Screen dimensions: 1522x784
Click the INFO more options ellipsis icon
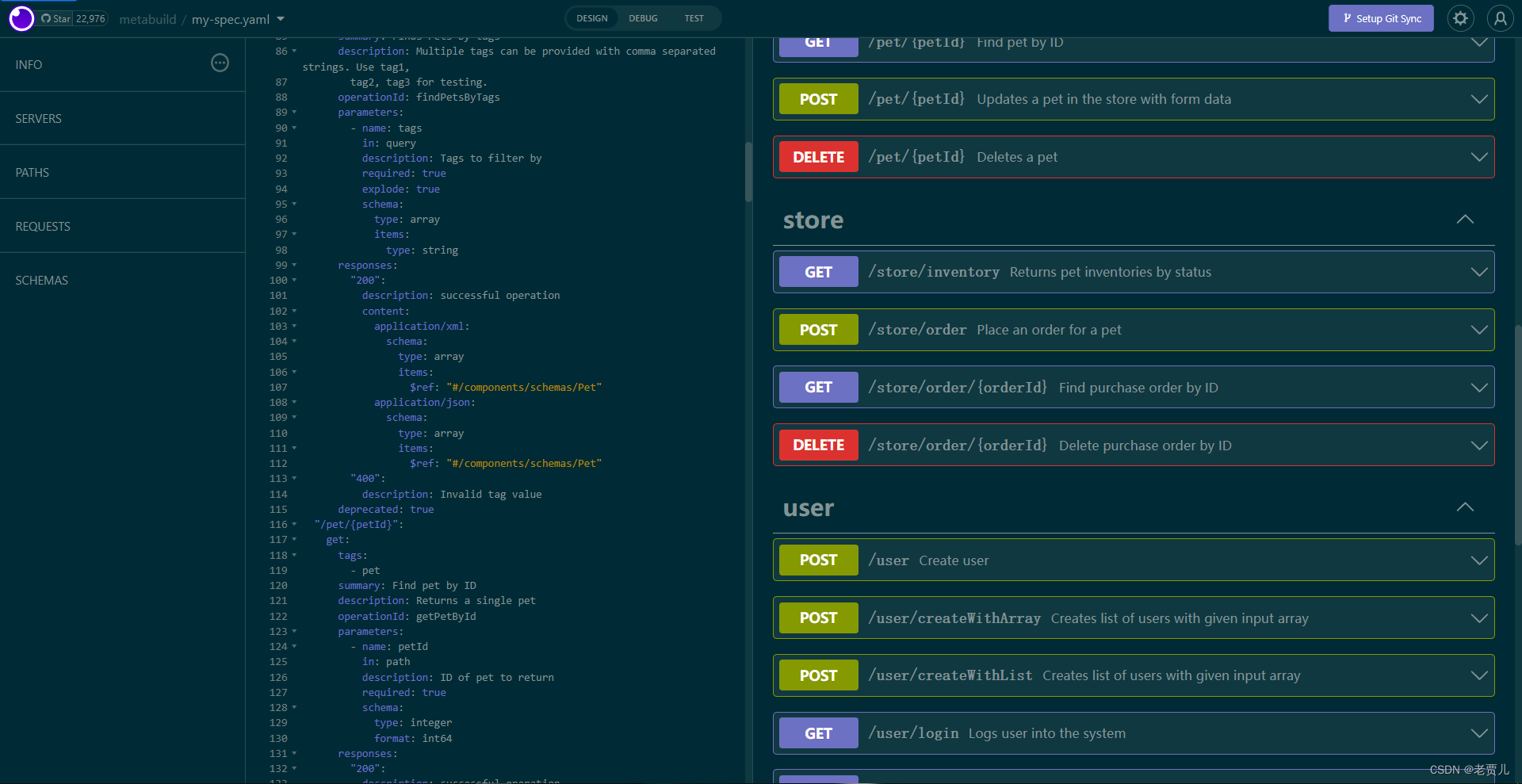(x=220, y=63)
